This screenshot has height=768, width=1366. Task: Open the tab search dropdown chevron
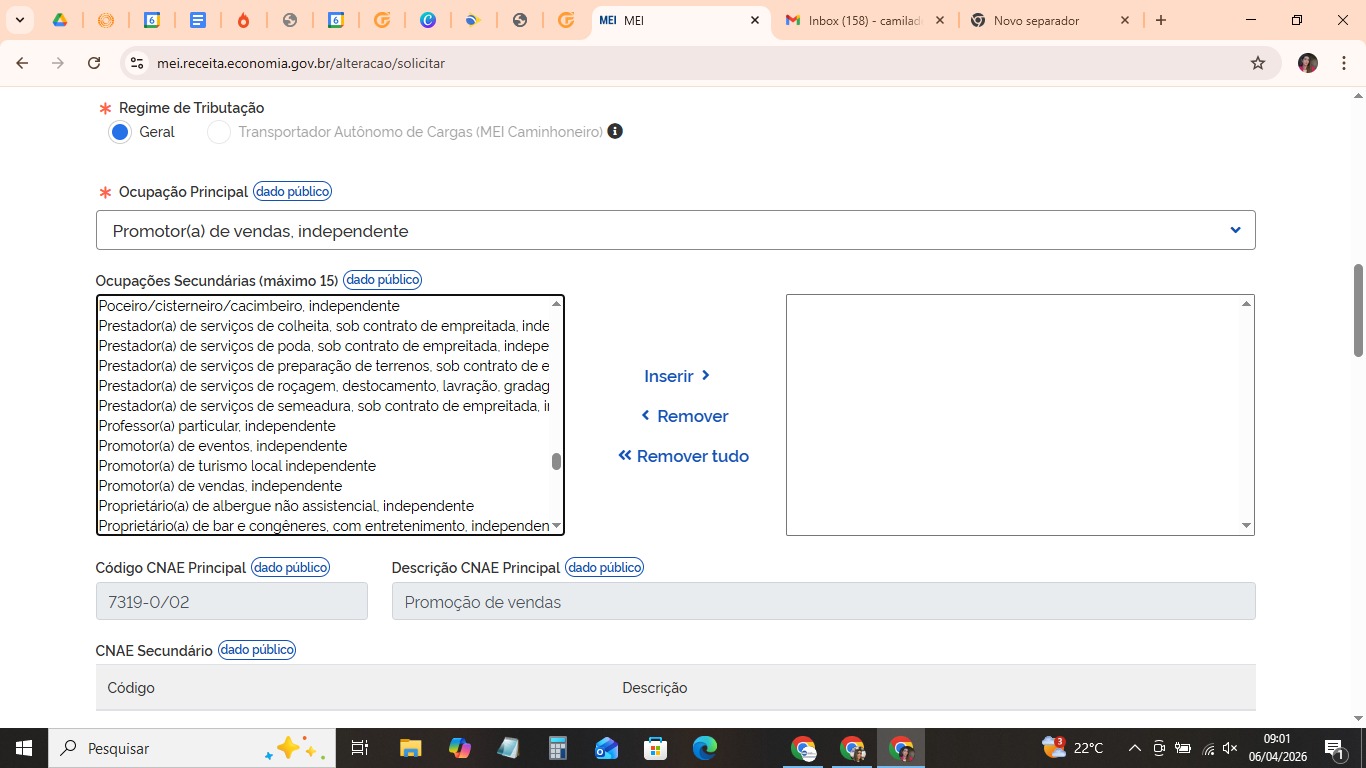pyautogui.click(x=19, y=20)
